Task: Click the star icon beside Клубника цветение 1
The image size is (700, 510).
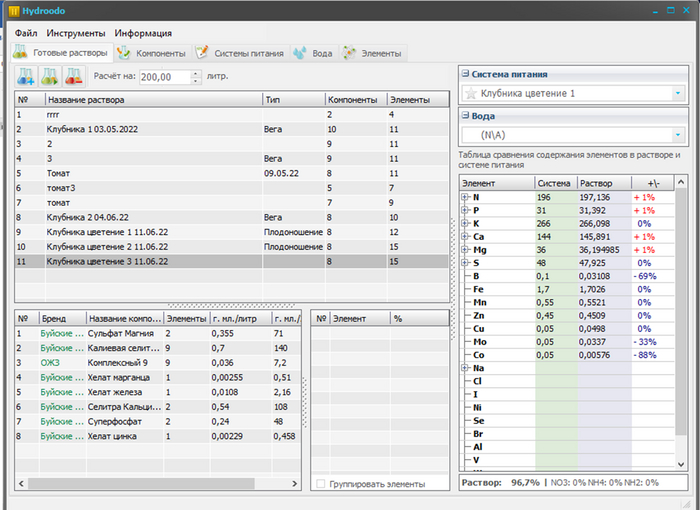Action: click(x=470, y=93)
